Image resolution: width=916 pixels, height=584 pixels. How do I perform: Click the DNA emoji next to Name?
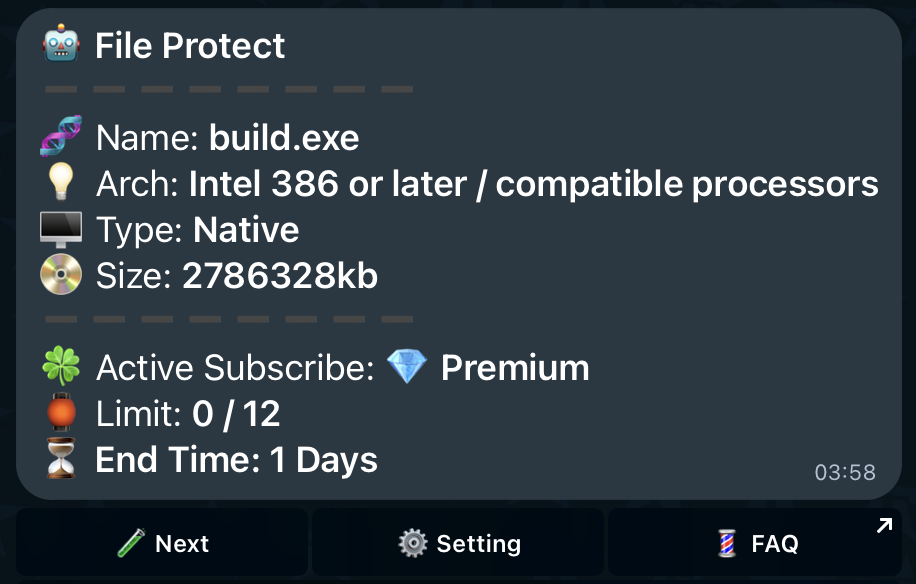coord(61,136)
